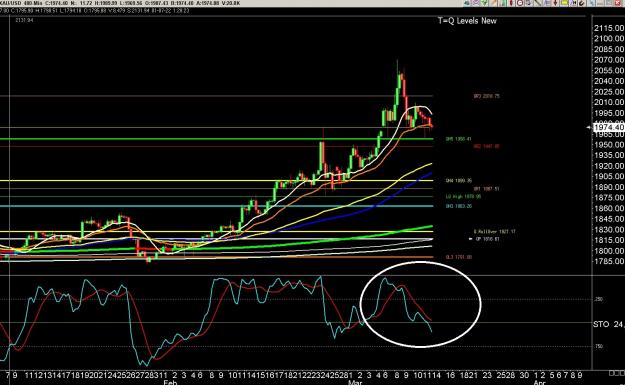The height and width of the screenshot is (385, 625).
Task: Click the QP pivot level label
Action: point(487,239)
